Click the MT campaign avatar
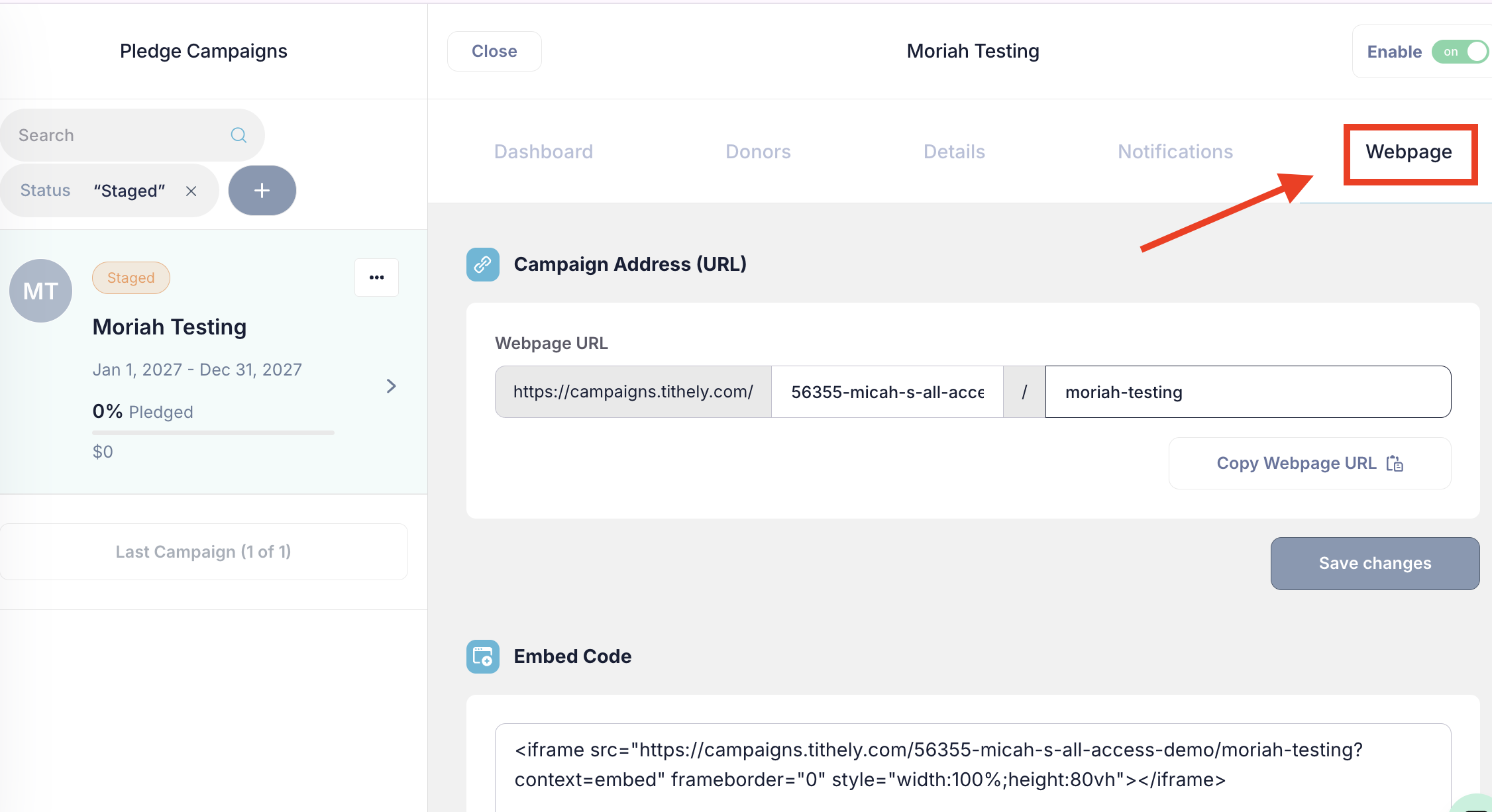 tap(40, 291)
